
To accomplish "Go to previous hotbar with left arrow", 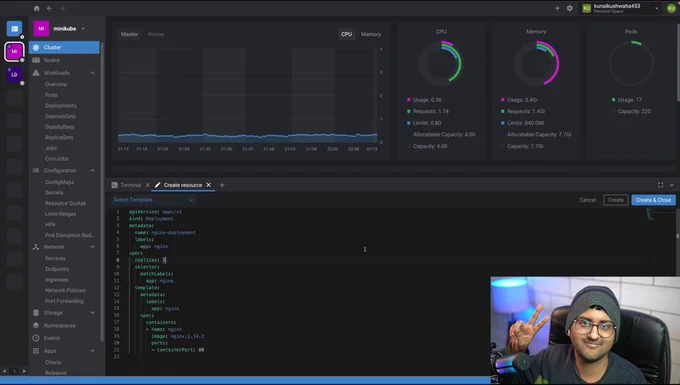I will 5,371.
